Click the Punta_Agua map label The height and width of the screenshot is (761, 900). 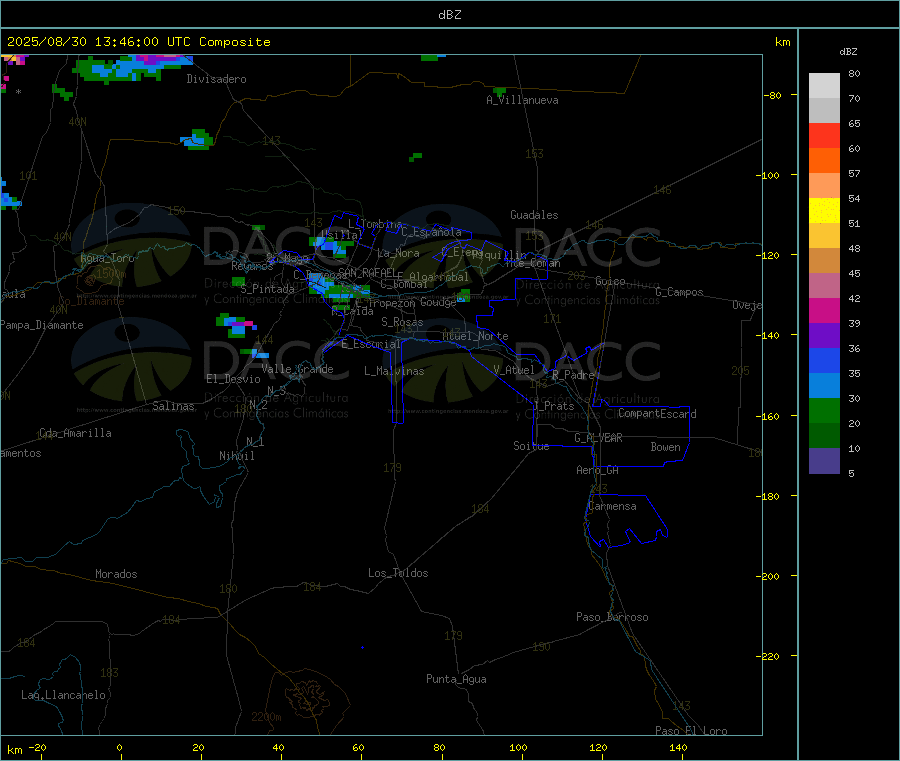click(456, 679)
